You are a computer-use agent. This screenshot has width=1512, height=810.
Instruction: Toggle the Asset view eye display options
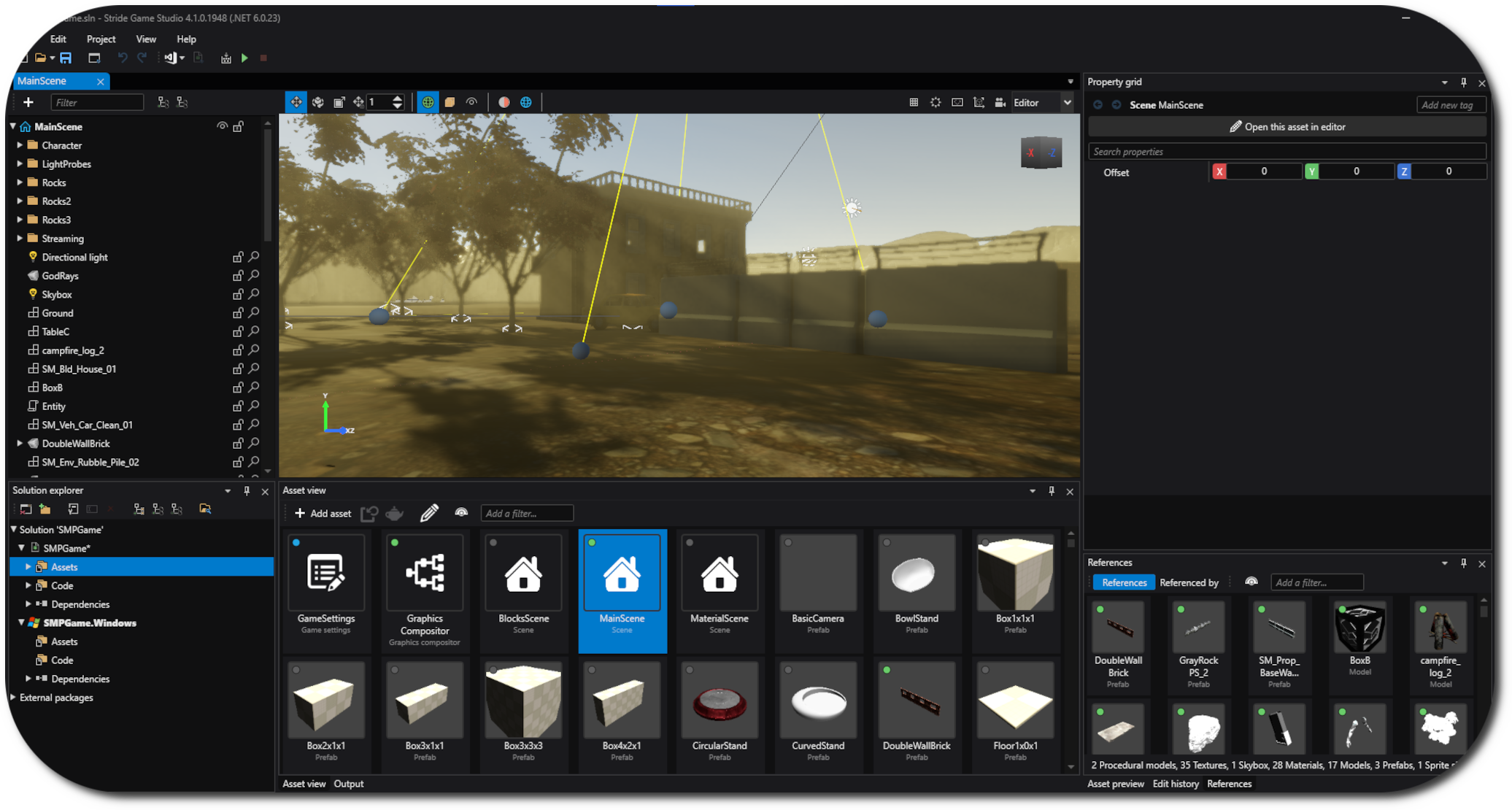461,513
